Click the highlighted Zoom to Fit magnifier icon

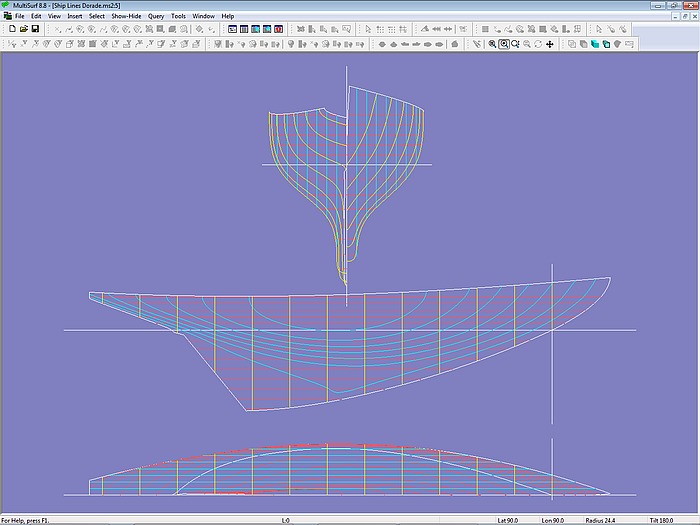point(504,44)
